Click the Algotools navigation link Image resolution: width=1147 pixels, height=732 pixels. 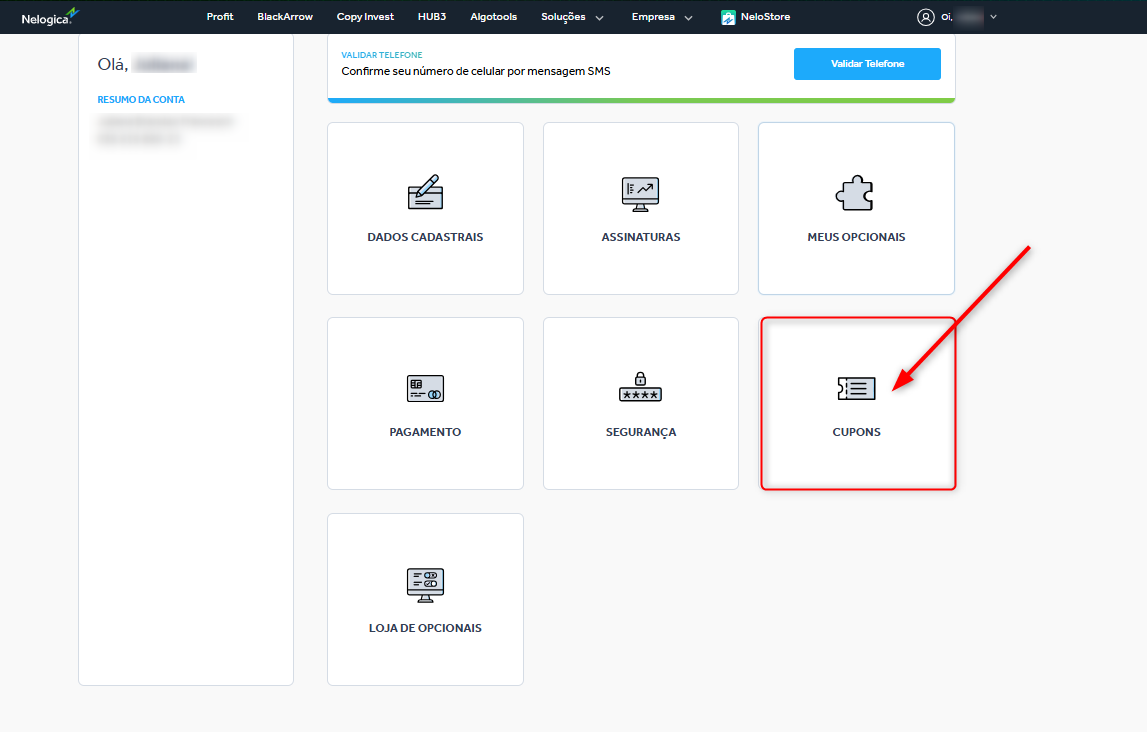pyautogui.click(x=494, y=17)
